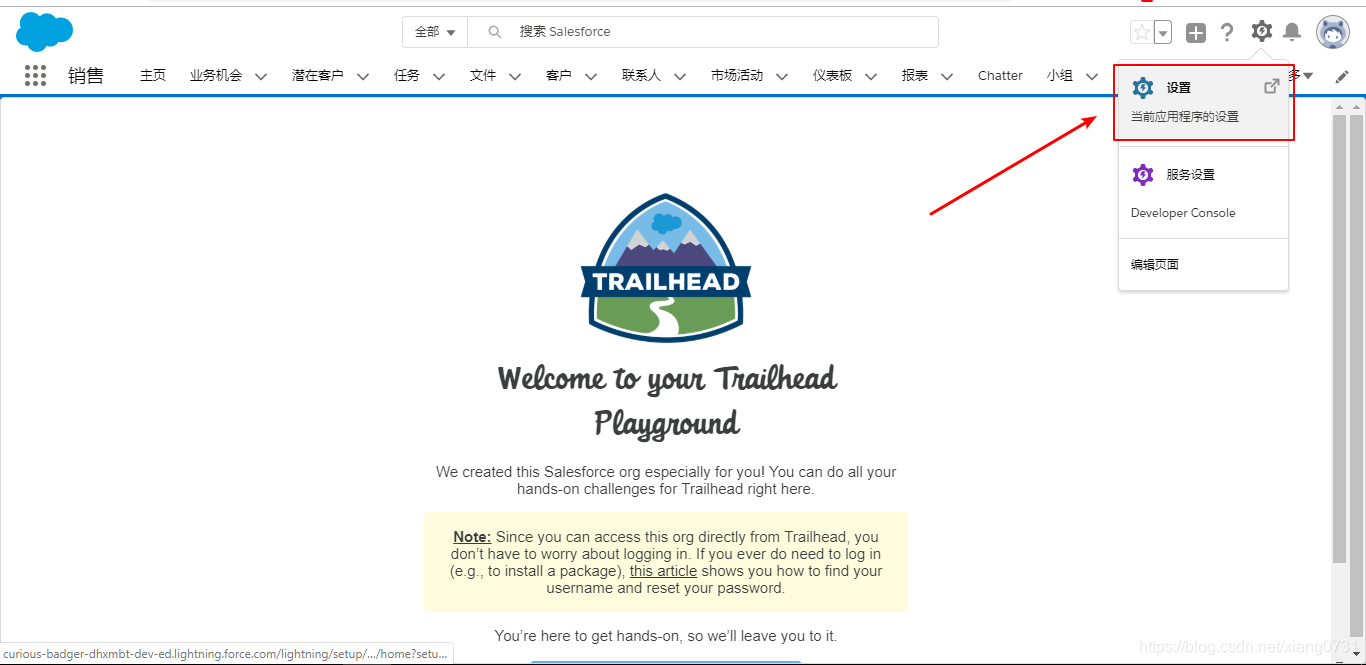Click the Trailhead badge logo
The image size is (1366, 665).
666,268
